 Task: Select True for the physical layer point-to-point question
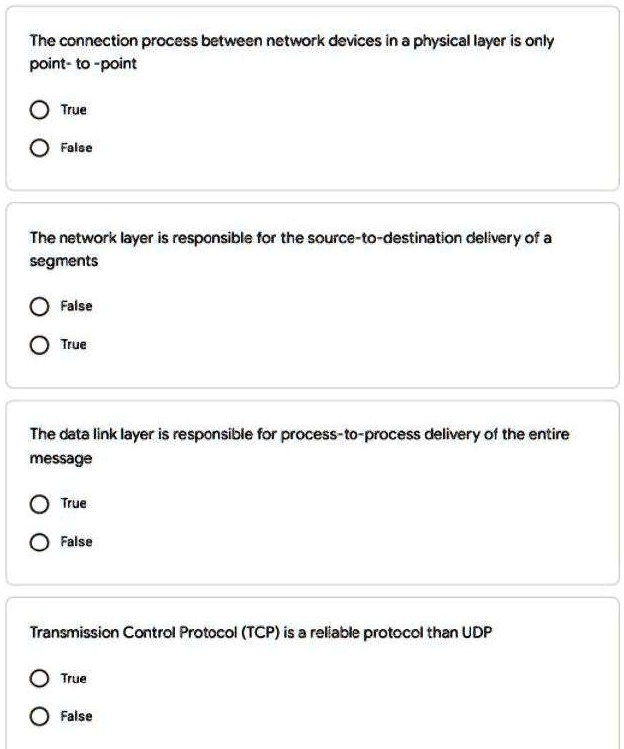(x=40, y=110)
